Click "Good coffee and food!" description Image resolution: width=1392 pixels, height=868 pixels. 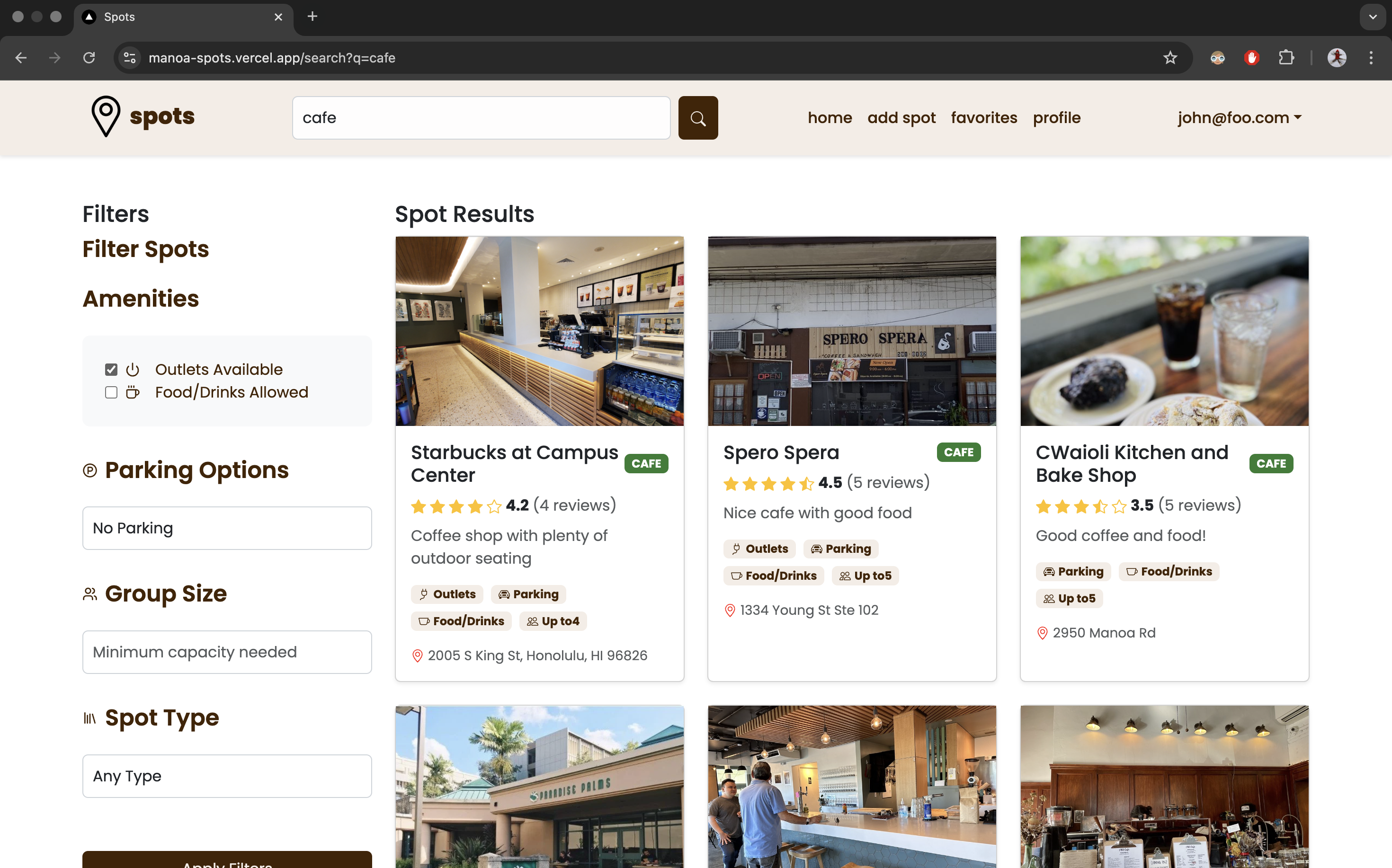[x=1121, y=536]
